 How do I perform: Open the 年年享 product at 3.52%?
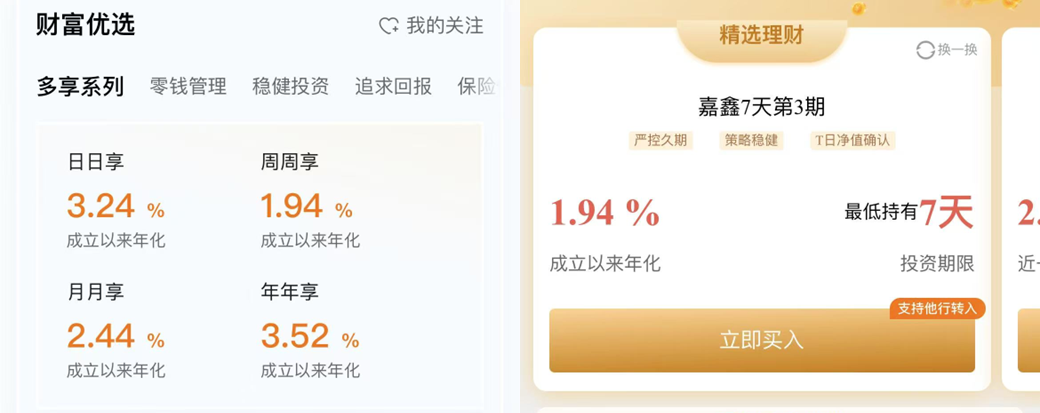(x=310, y=330)
